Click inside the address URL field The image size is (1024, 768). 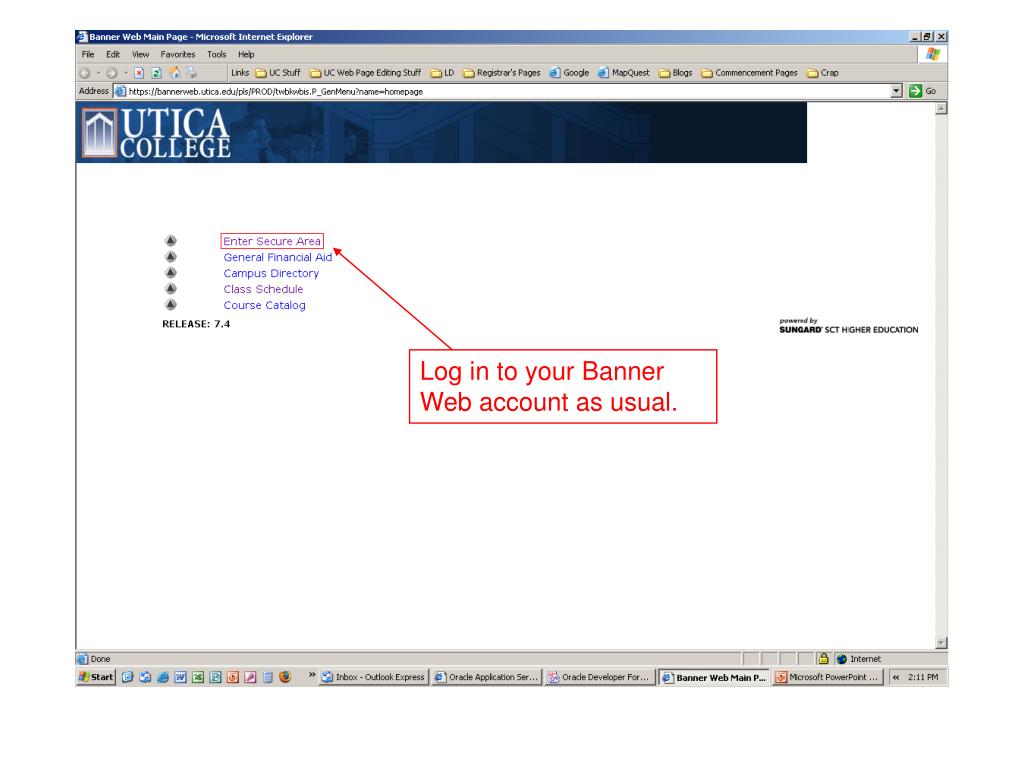pyautogui.click(x=503, y=91)
